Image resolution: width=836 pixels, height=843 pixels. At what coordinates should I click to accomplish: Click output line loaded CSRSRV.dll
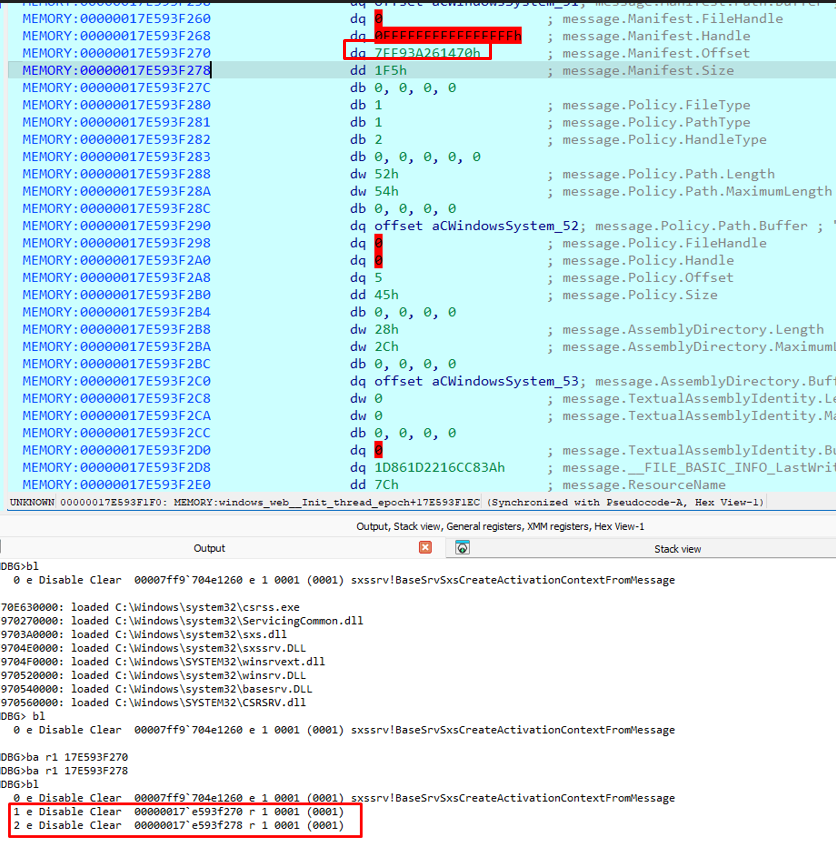[x=153, y=702]
